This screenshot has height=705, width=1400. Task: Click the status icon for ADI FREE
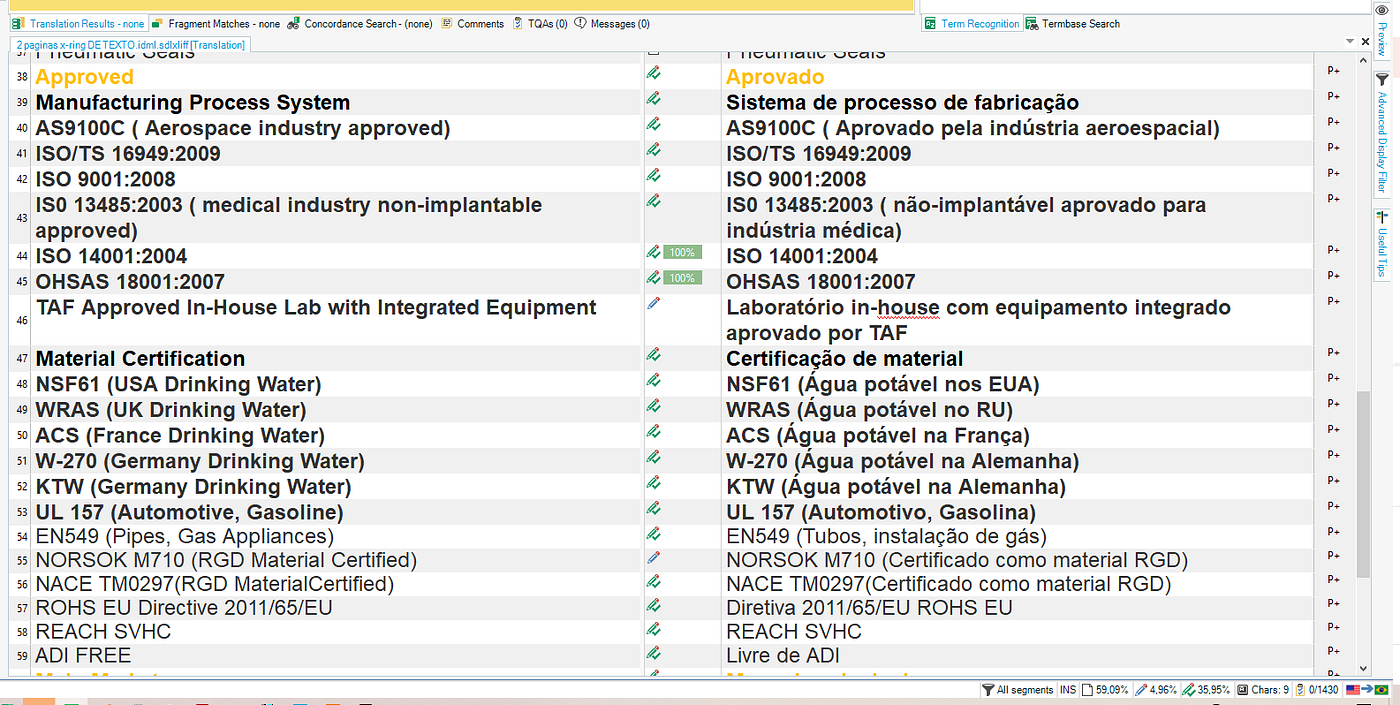pos(653,653)
